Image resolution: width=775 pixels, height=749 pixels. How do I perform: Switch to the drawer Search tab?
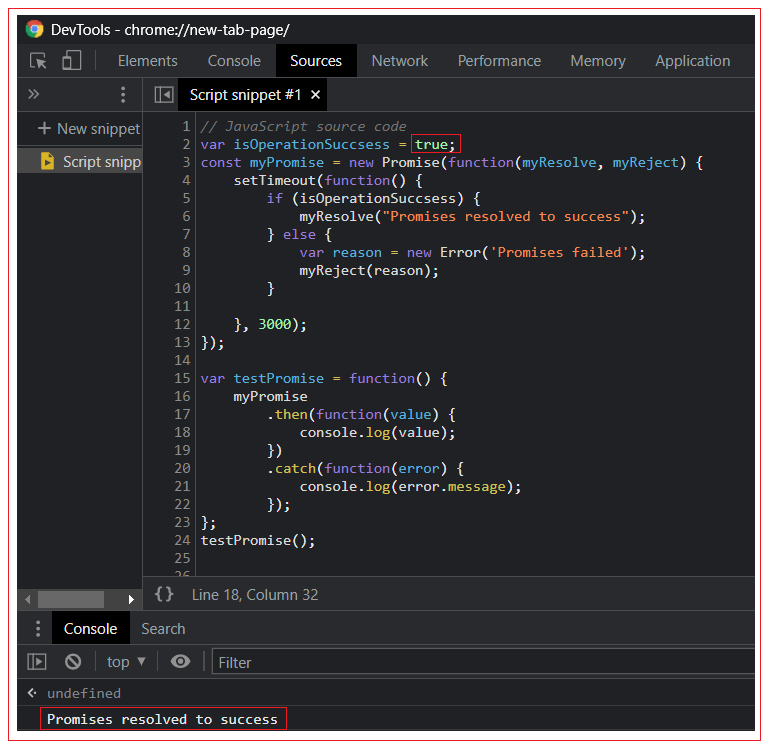point(163,628)
